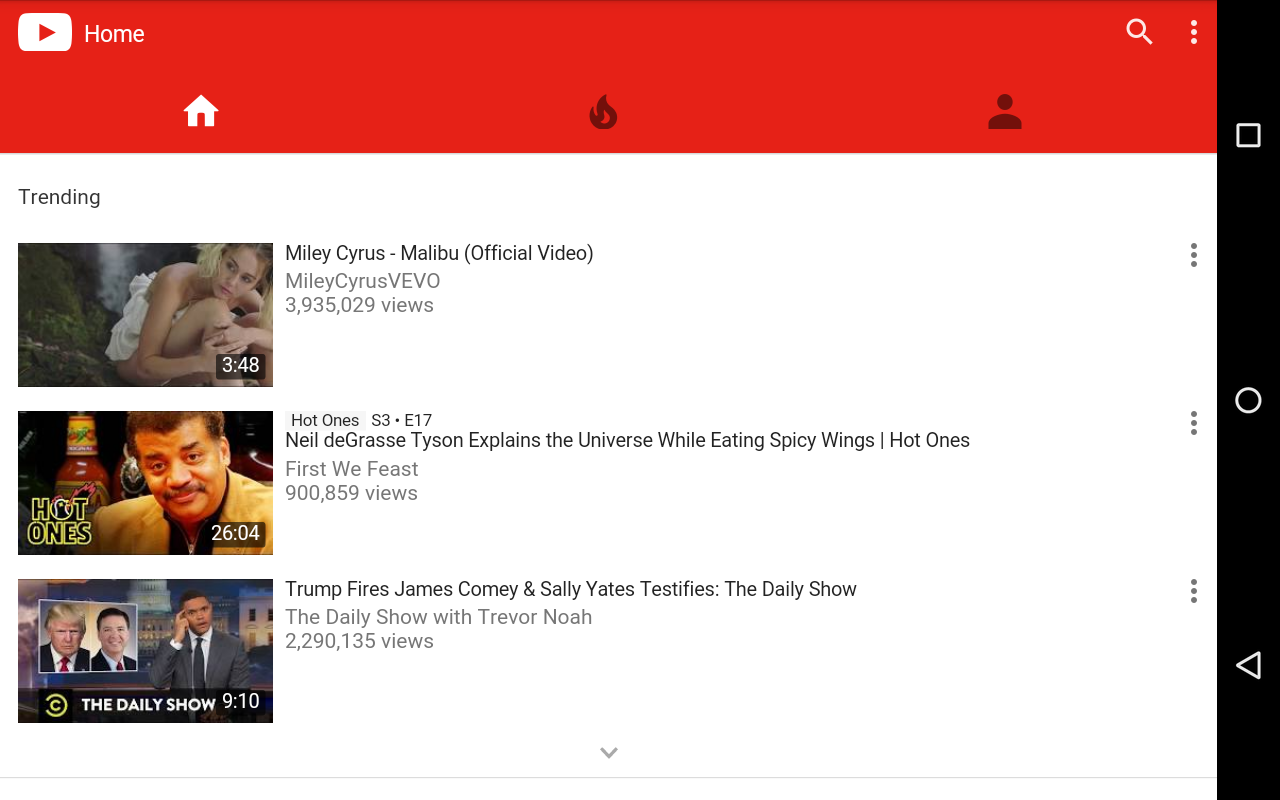Switch to the Trending section

pos(603,110)
